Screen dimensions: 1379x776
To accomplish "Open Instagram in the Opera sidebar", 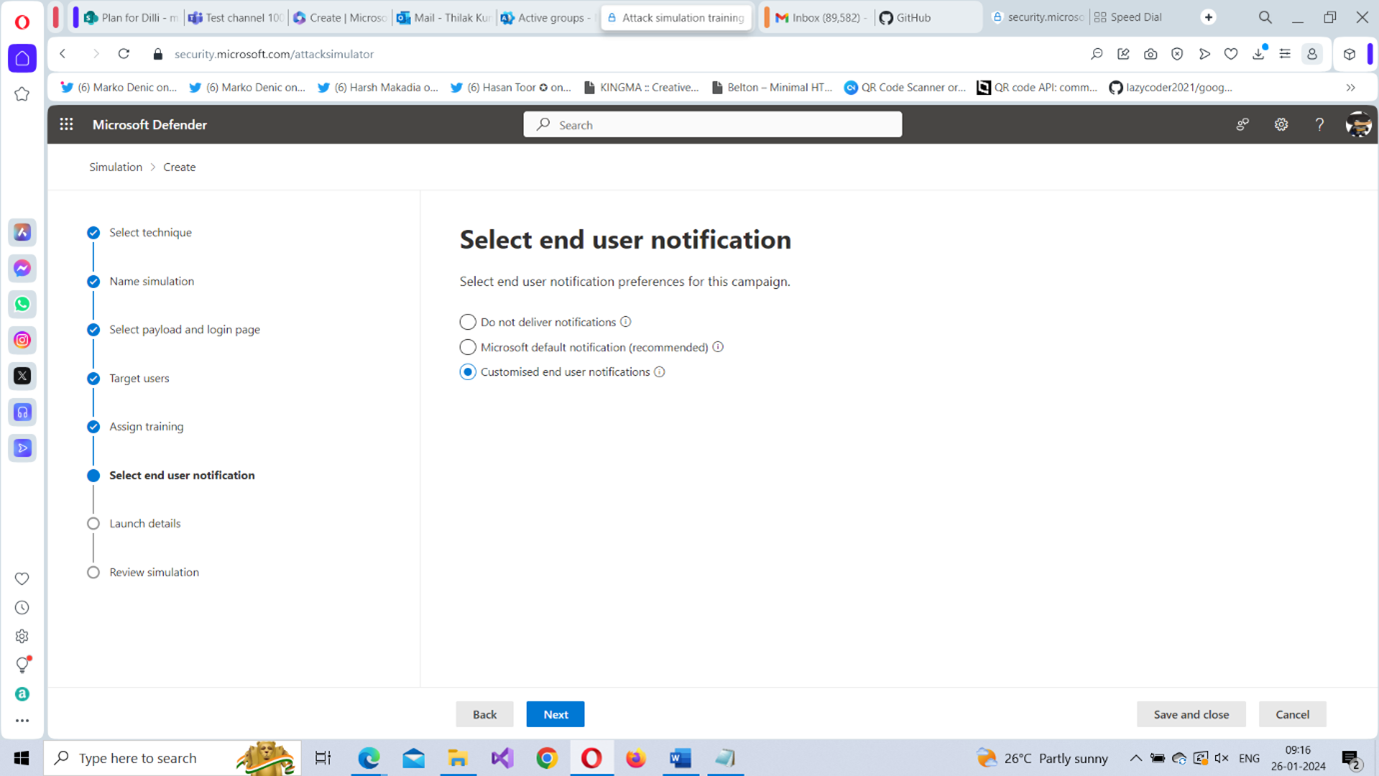I will coord(22,340).
